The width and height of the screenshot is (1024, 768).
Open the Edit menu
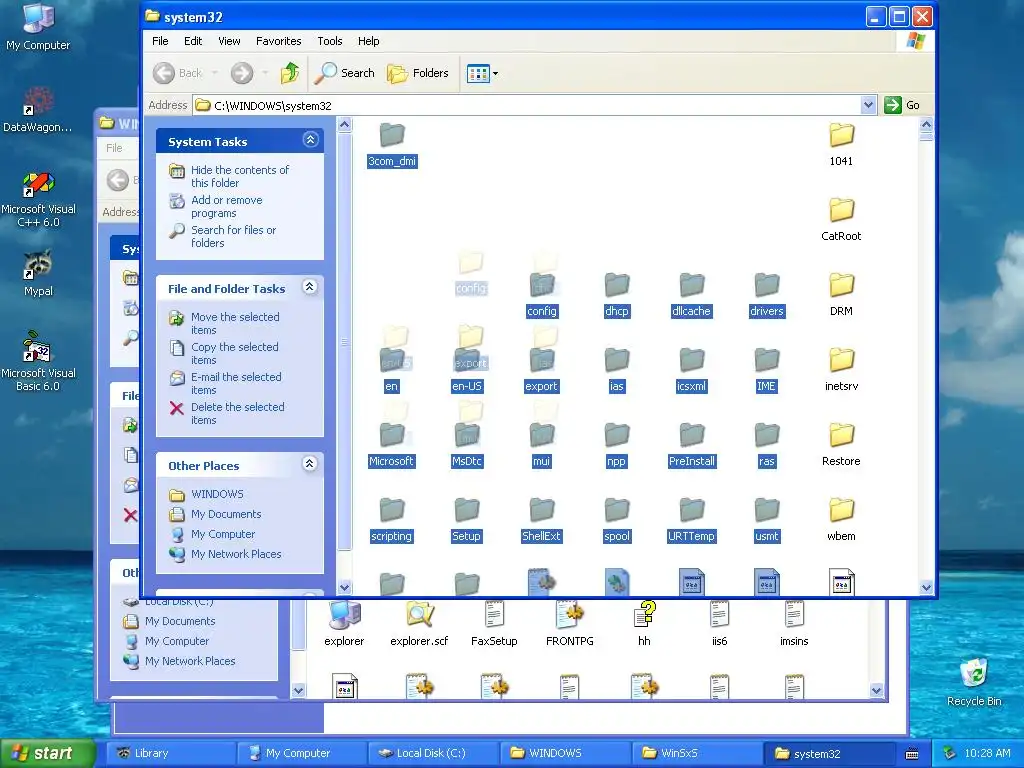pos(193,41)
